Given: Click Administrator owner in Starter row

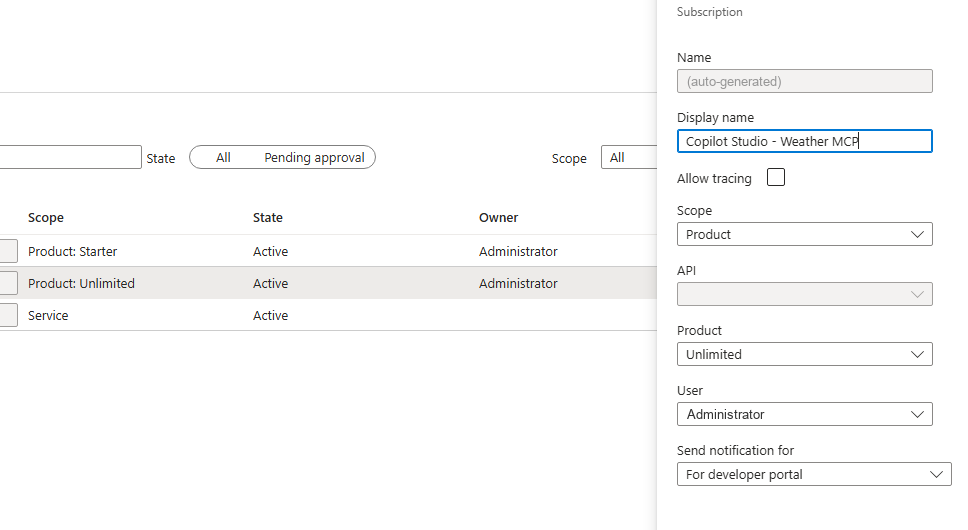Looking at the screenshot, I should [518, 252].
